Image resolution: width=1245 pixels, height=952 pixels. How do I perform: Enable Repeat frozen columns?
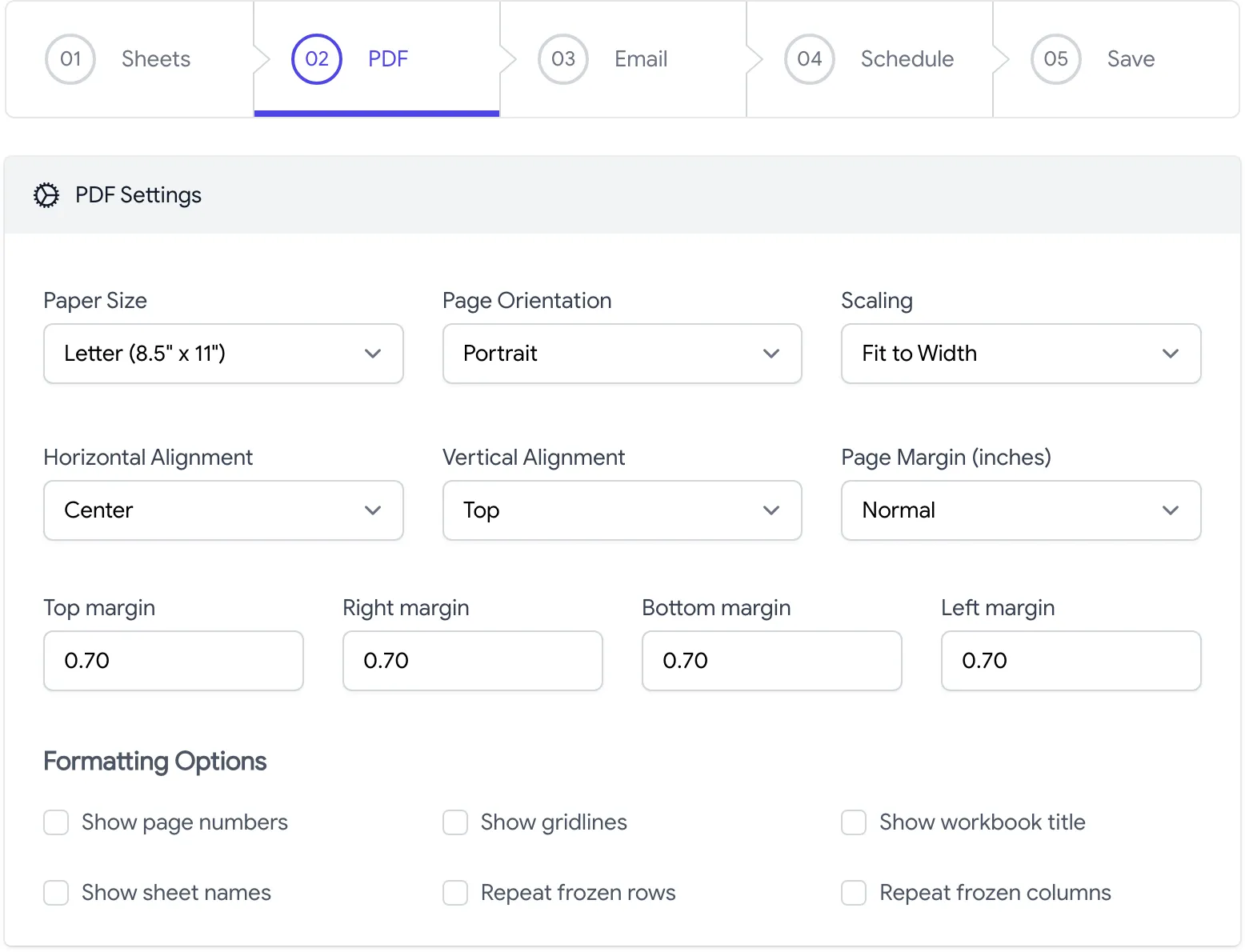[853, 893]
